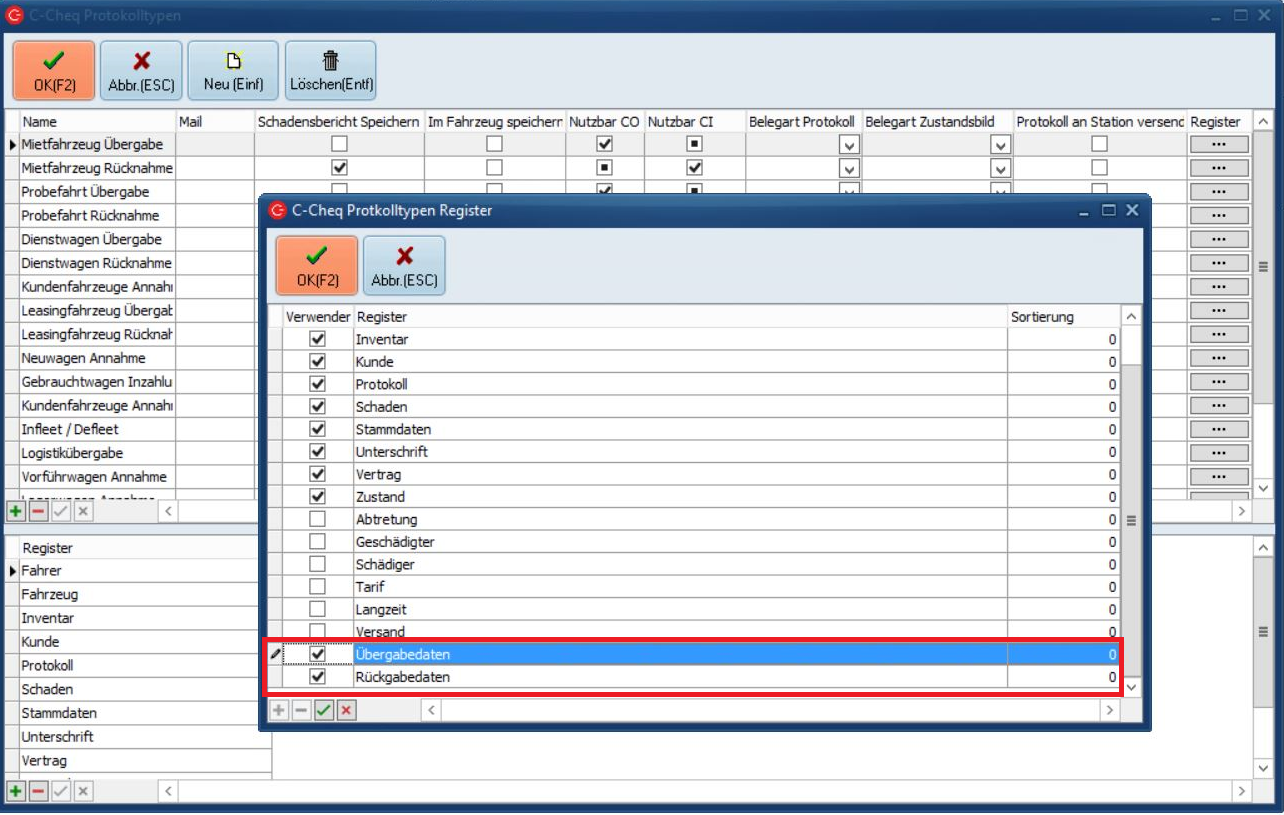
Task: Click red minus icon in bottom Register list navigator
Action: pos(38,791)
